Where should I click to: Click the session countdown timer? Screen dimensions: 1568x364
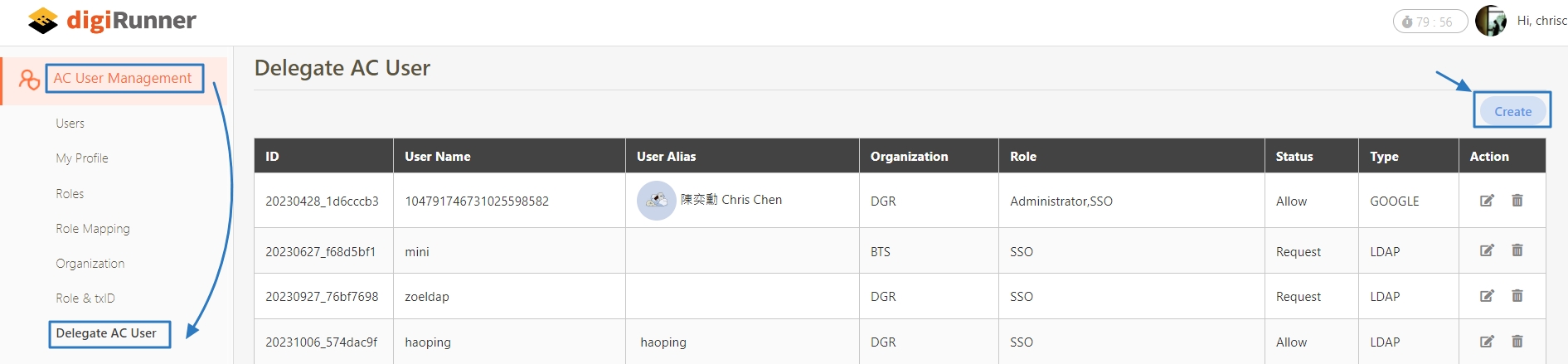1430,22
